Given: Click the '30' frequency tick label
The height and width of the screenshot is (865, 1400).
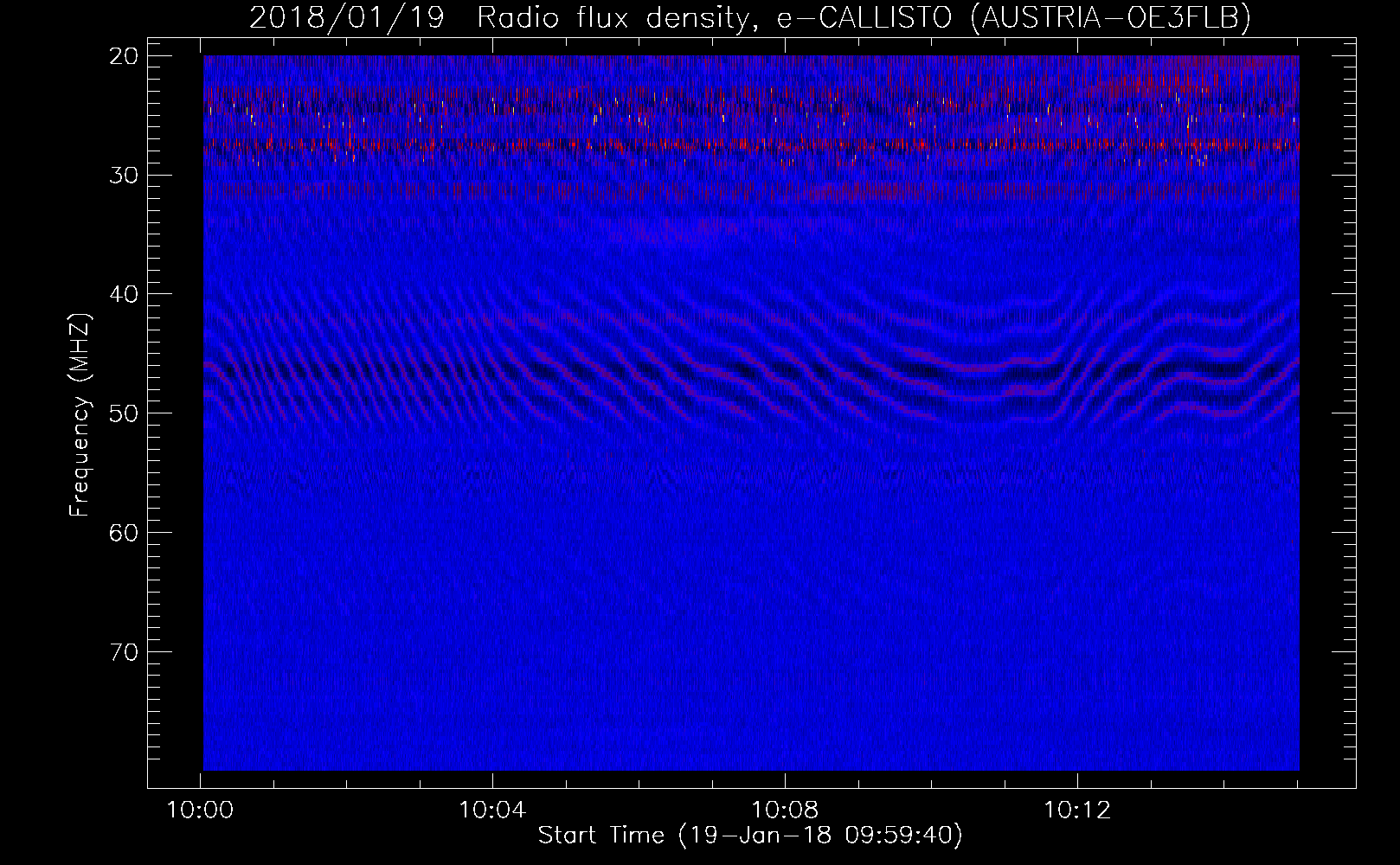Looking at the screenshot, I should 125,176.
